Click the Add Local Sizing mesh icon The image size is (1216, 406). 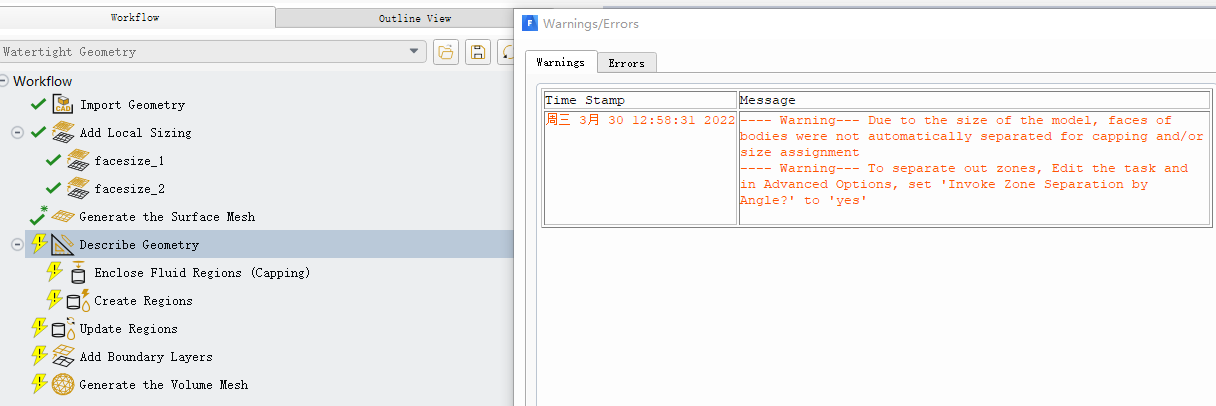(x=64, y=132)
